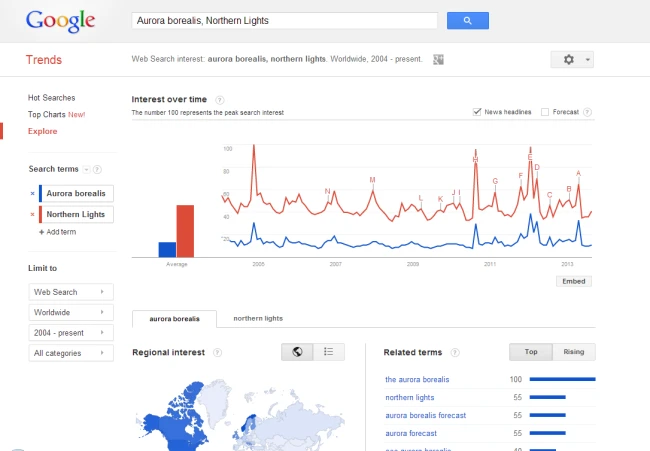Open help icon beside Regional interest

(217, 352)
